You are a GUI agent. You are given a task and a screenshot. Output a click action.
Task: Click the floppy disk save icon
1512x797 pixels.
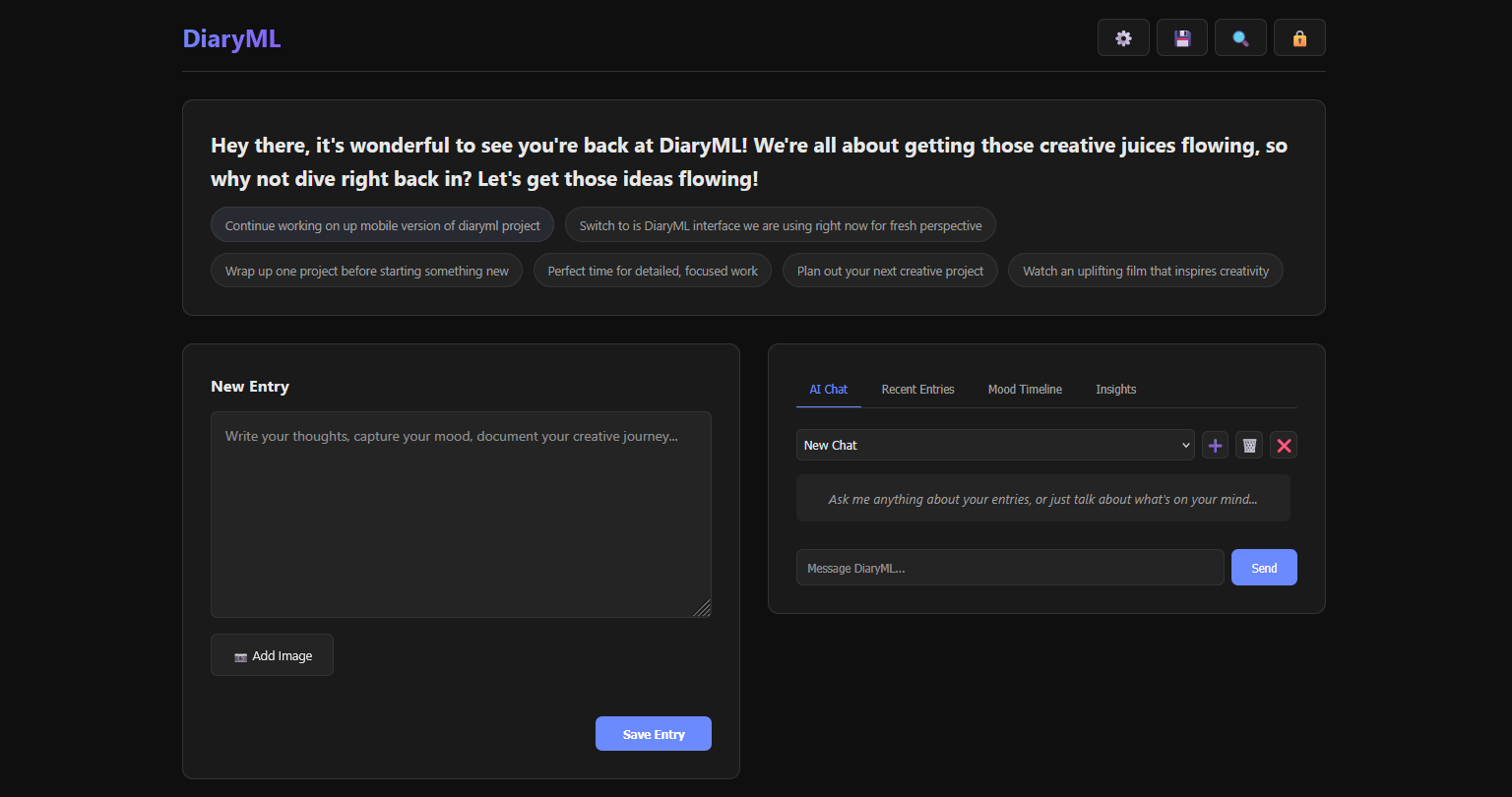tap(1181, 37)
